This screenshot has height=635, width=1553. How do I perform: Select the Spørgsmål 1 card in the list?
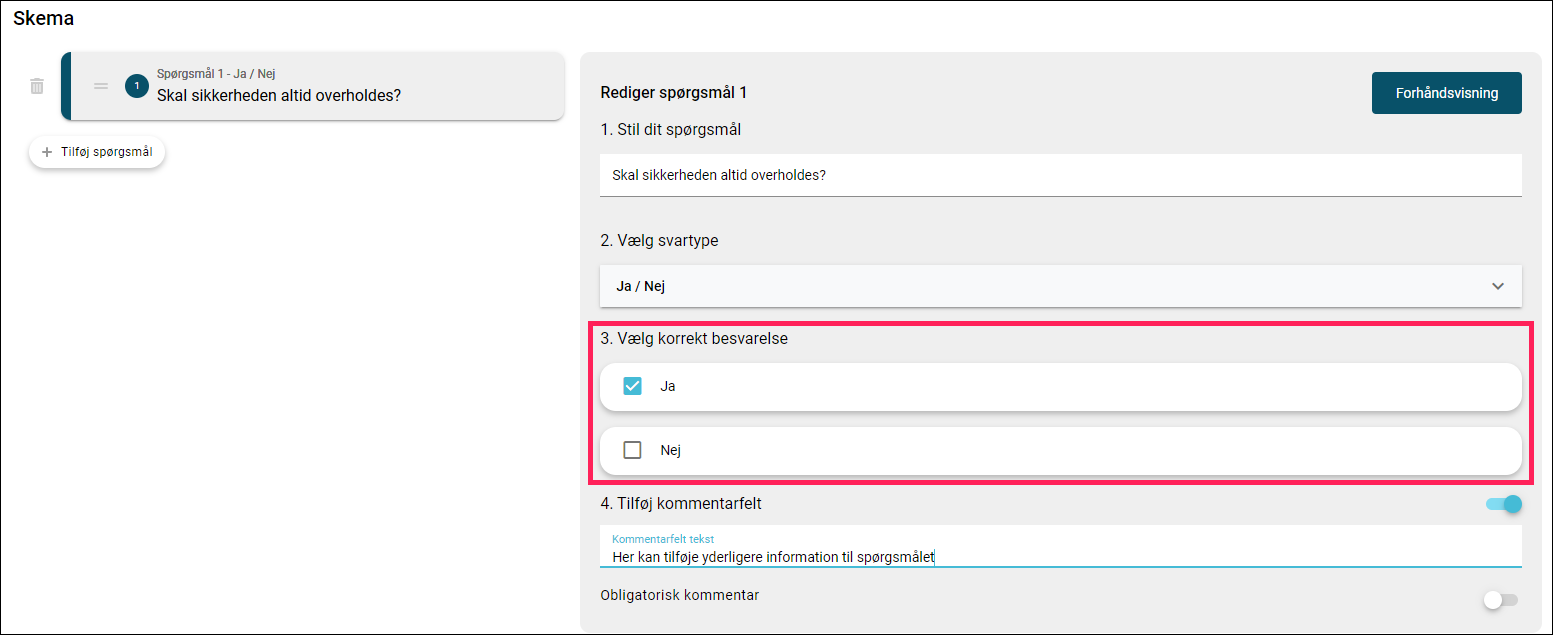pyautogui.click(x=313, y=86)
